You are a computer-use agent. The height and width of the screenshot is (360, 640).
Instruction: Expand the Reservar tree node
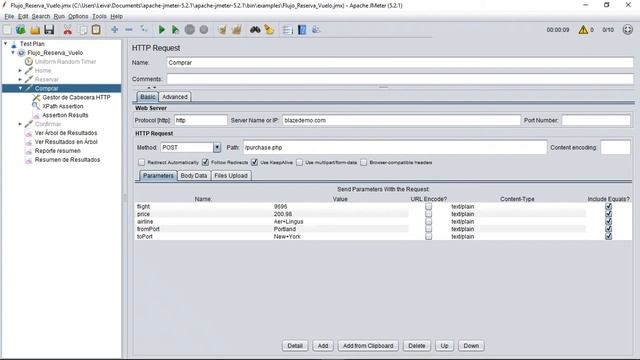[20, 80]
